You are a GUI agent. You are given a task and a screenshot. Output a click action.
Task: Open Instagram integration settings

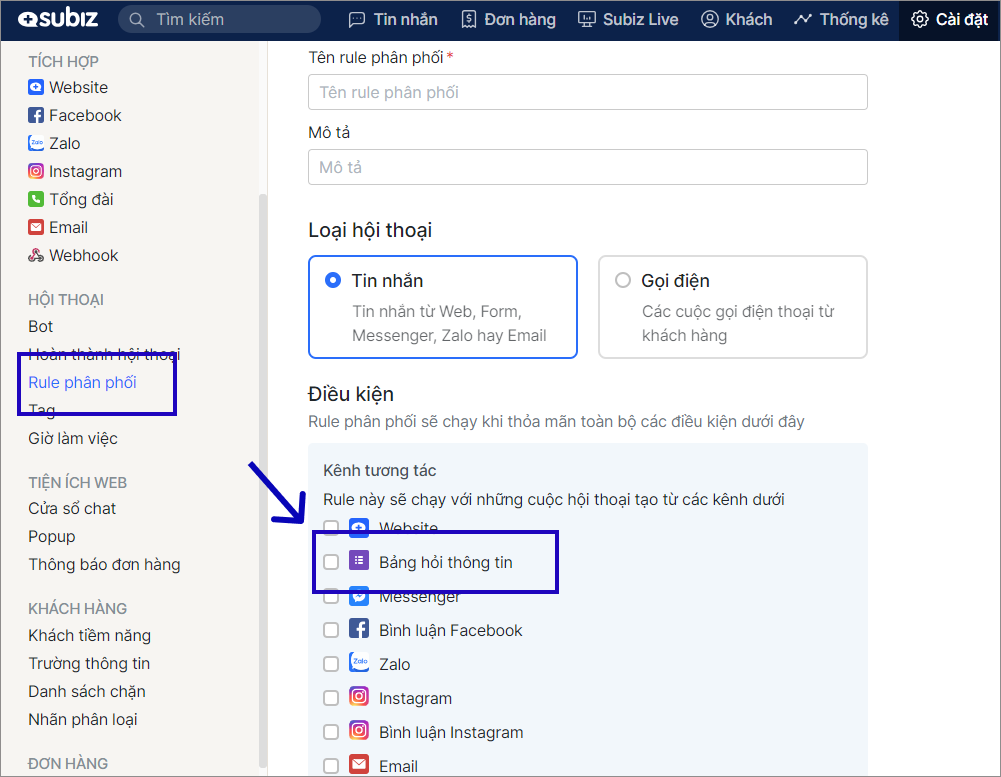75,172
